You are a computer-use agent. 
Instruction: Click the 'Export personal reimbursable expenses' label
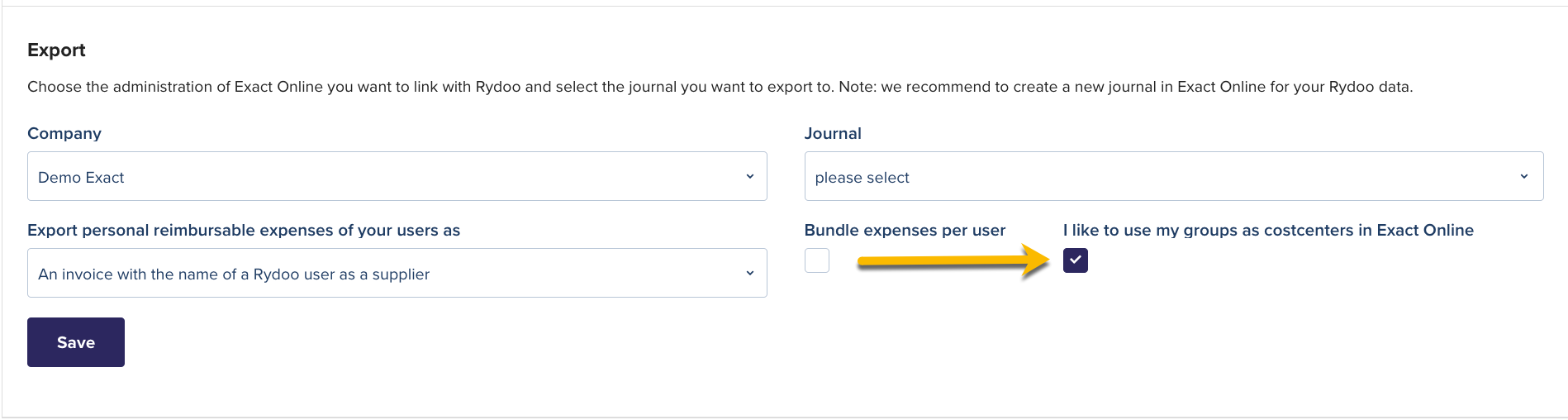(244, 230)
